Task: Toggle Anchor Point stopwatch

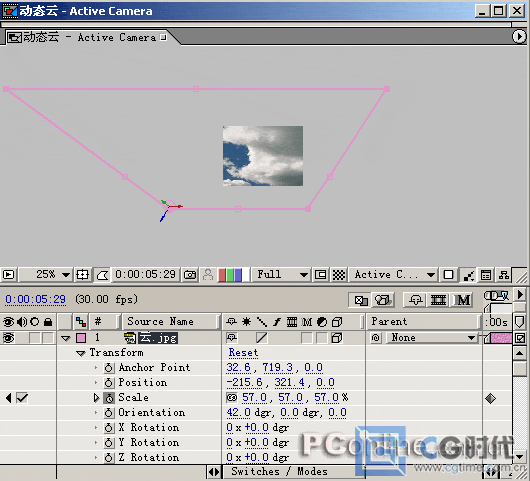Action: (109, 368)
